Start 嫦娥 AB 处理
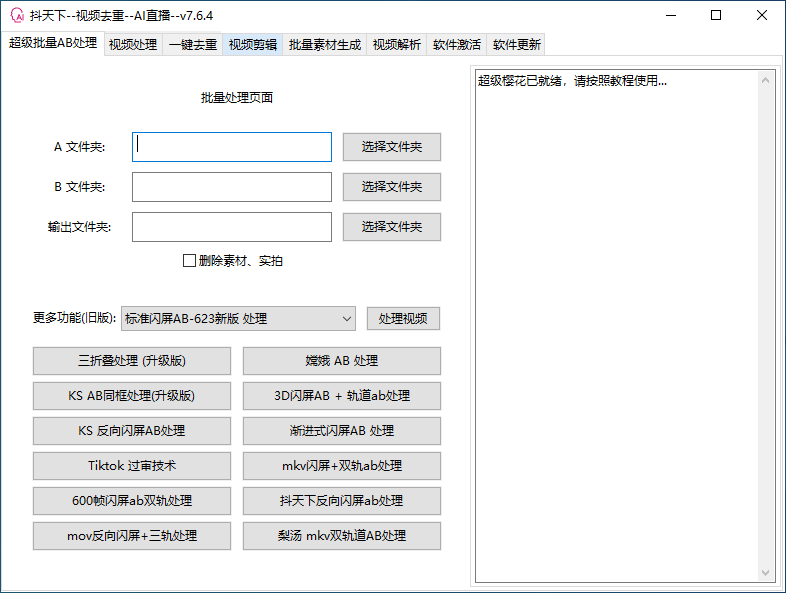 [341, 361]
